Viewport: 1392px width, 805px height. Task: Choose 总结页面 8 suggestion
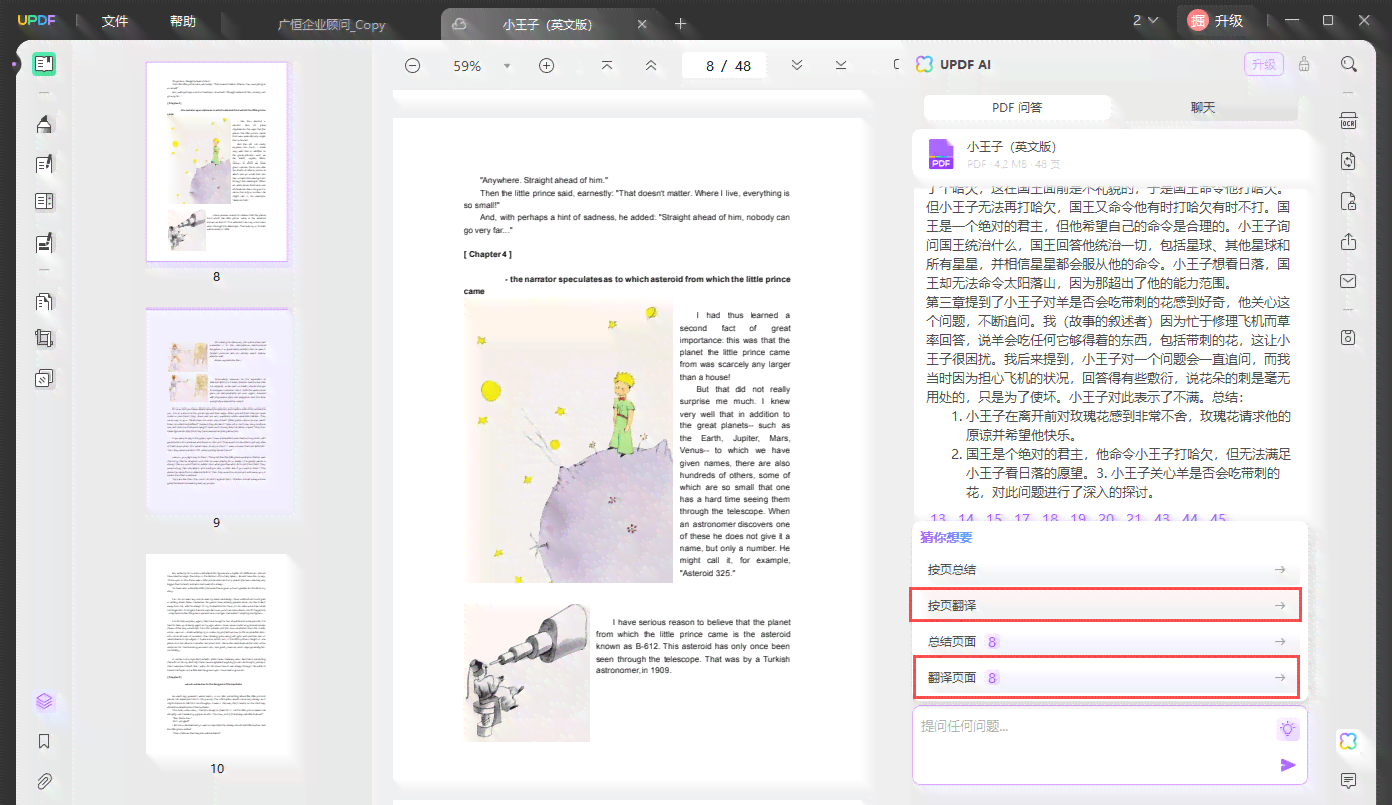pyautogui.click(x=1105, y=641)
